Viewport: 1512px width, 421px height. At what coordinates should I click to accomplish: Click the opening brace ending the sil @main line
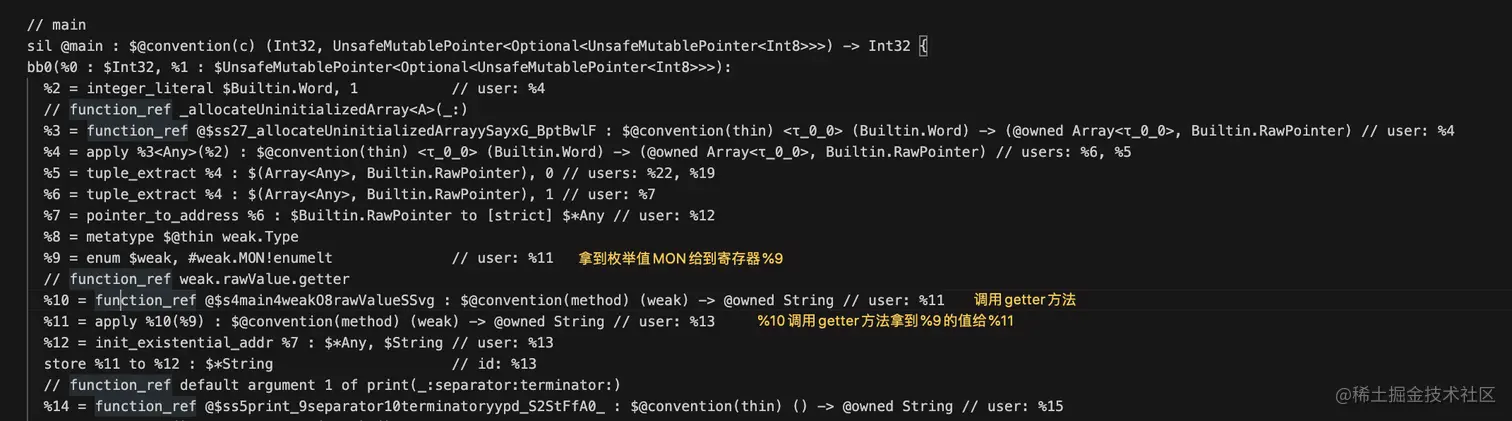pos(922,46)
